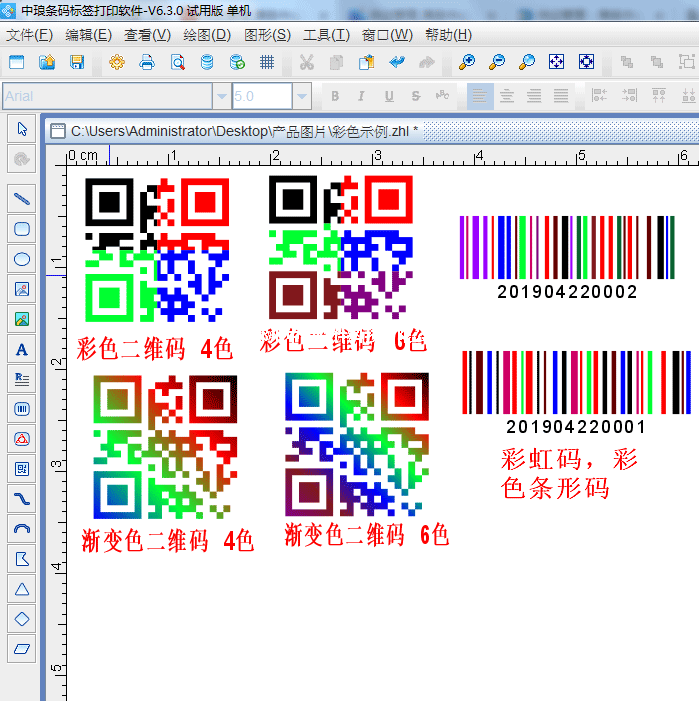Click the Paste clipboard icon
Screen dimensions: 699x701
[x=366, y=62]
